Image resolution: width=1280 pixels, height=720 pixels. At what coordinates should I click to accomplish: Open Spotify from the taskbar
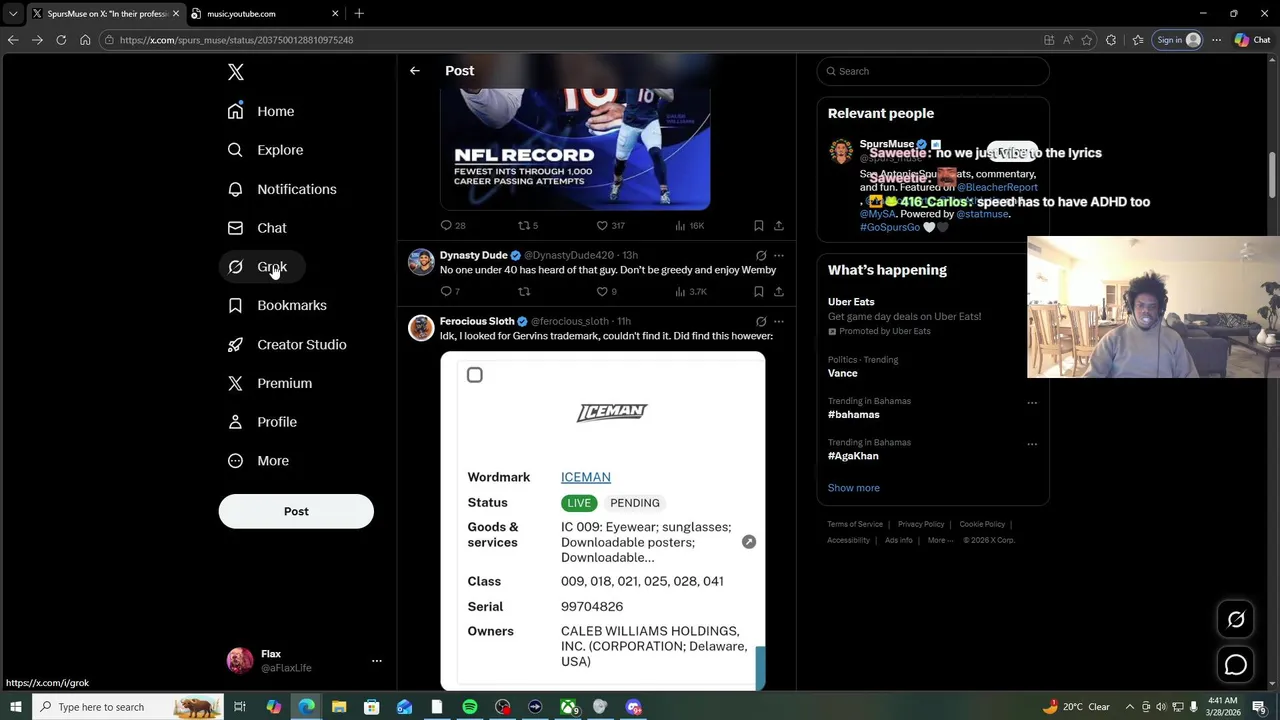click(x=470, y=707)
